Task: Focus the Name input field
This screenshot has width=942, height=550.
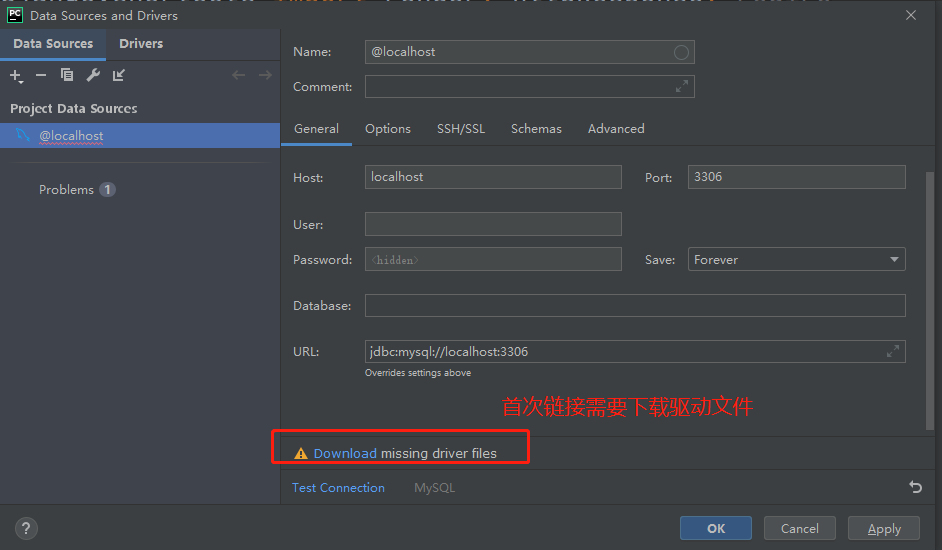Action: tap(529, 52)
